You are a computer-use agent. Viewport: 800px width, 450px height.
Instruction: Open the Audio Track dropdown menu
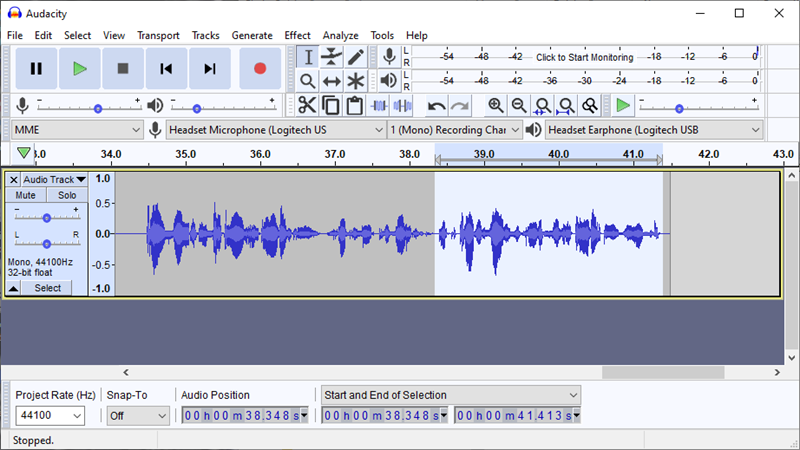click(54, 180)
